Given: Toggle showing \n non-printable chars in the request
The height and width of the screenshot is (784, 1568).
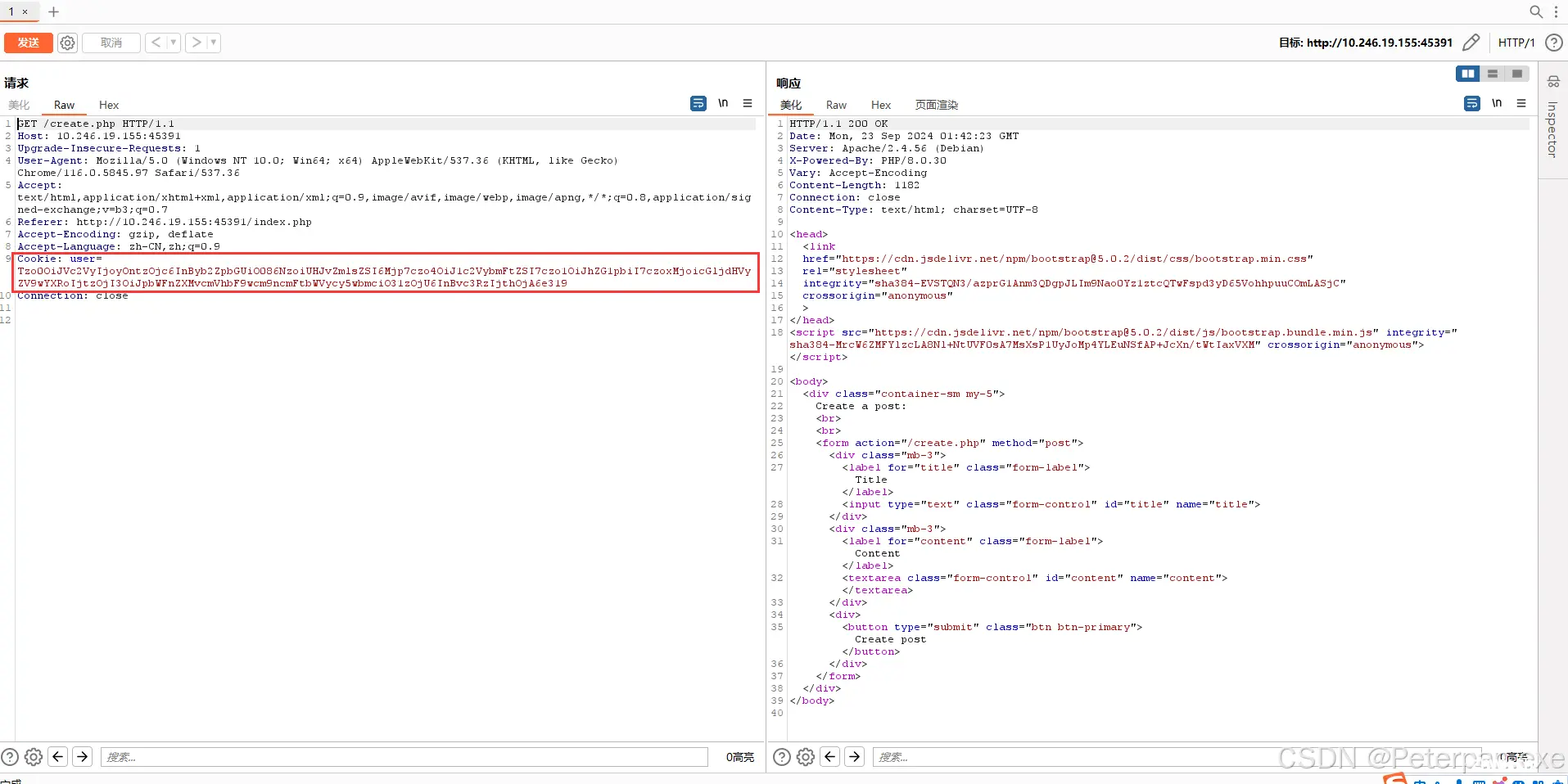Looking at the screenshot, I should (x=723, y=103).
